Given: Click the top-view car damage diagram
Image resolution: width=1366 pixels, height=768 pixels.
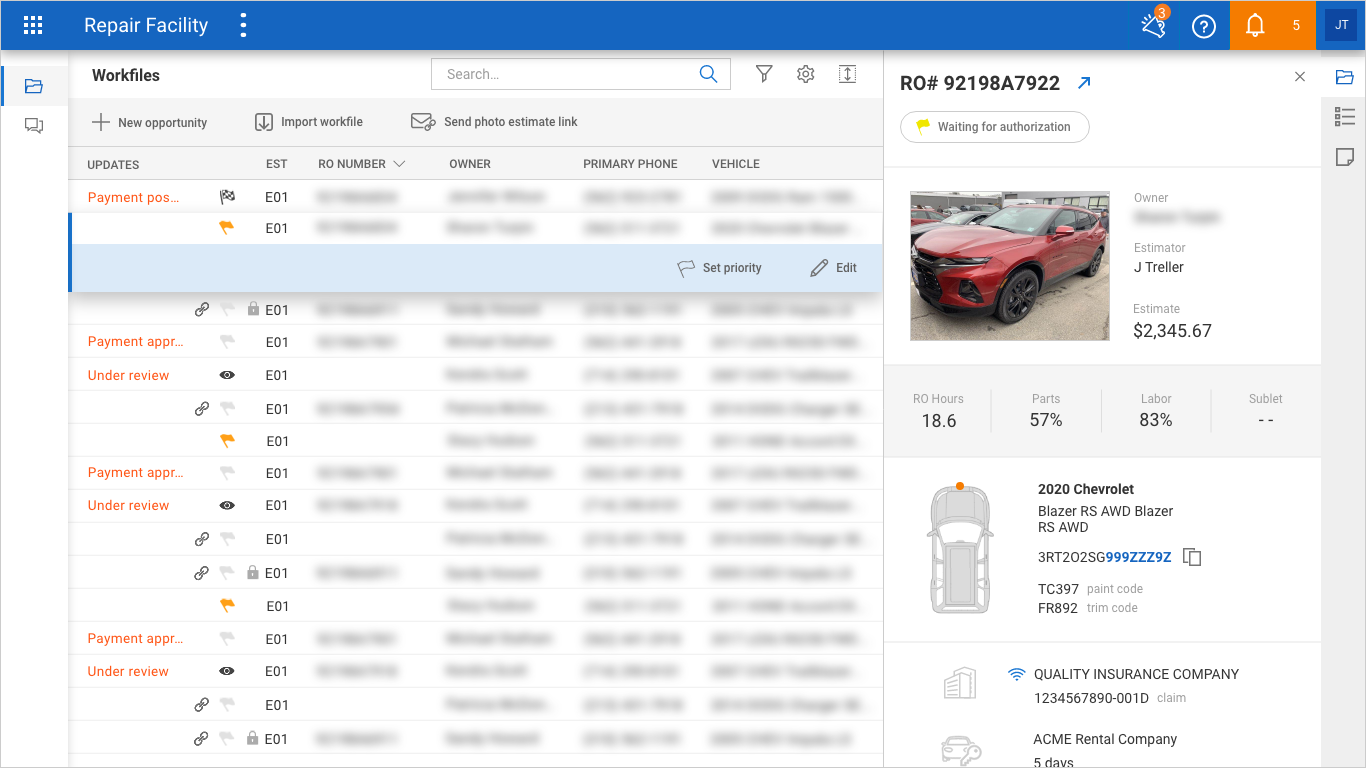Looking at the screenshot, I should click(960, 548).
